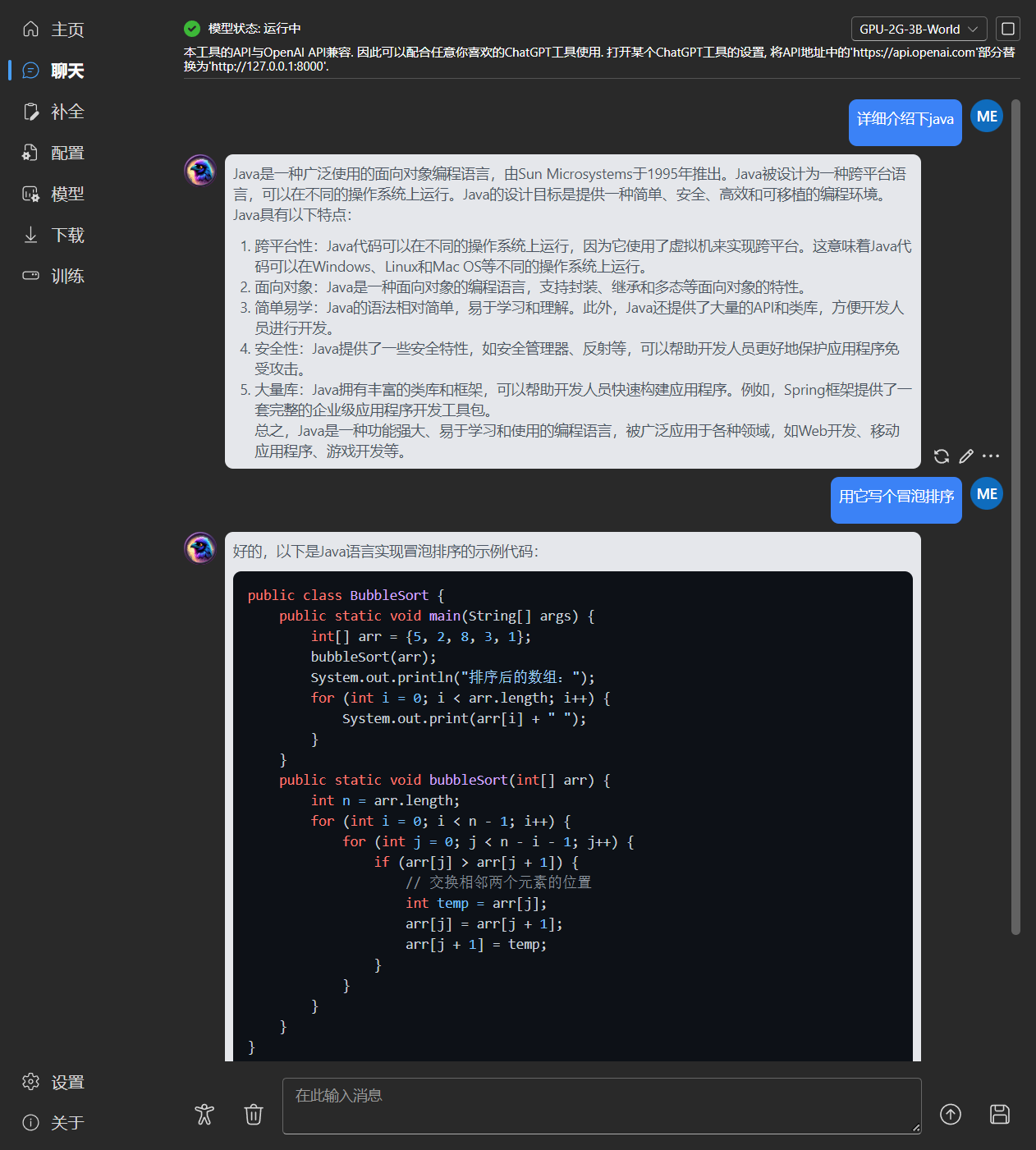Click the regenerate response icon
The image size is (1036, 1150).
point(942,456)
